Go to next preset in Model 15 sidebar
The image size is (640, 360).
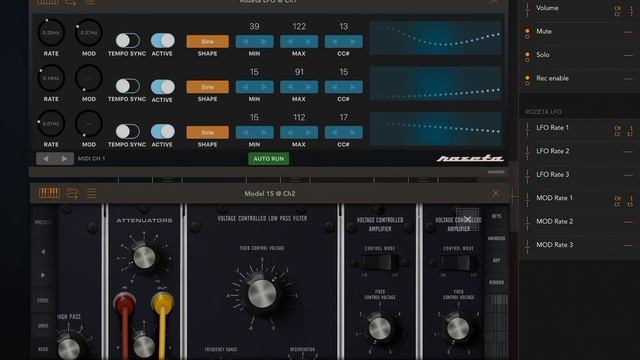(x=43, y=275)
